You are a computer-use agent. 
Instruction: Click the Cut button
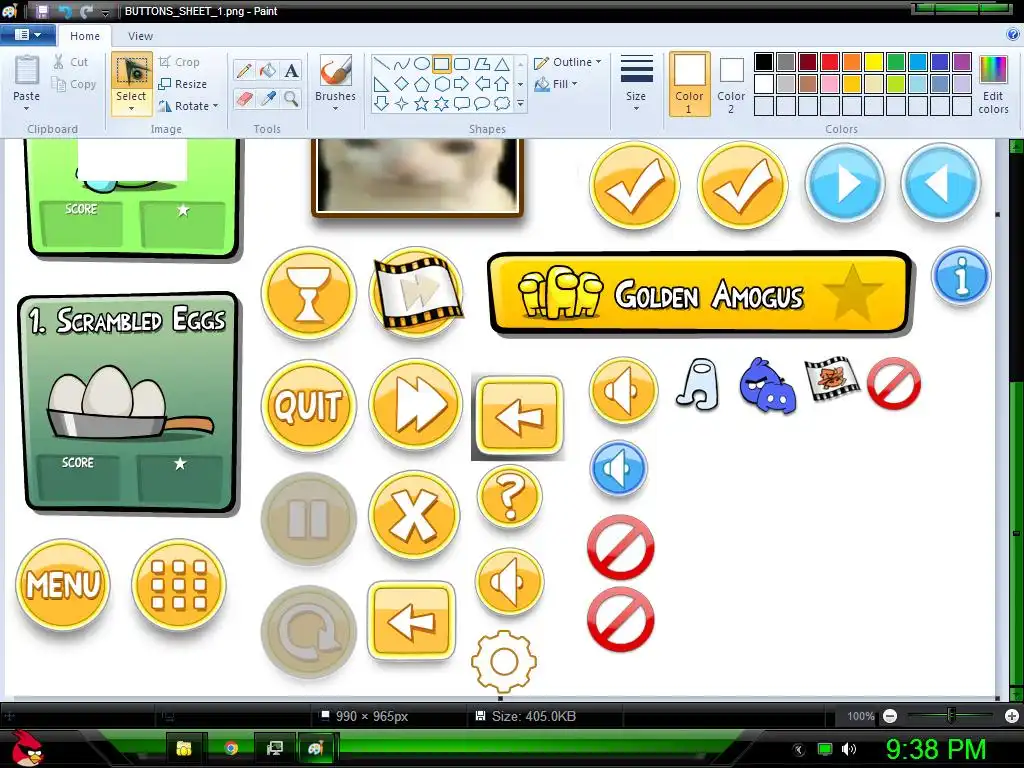click(71, 62)
